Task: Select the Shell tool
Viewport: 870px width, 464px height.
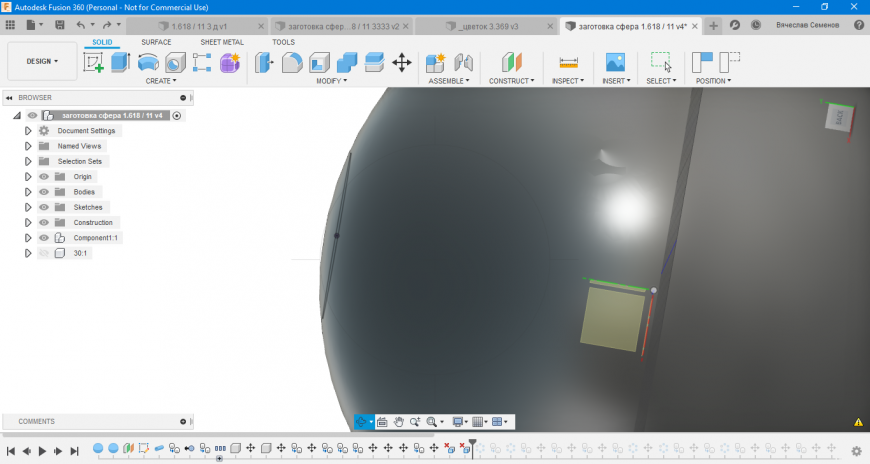Action: point(319,62)
